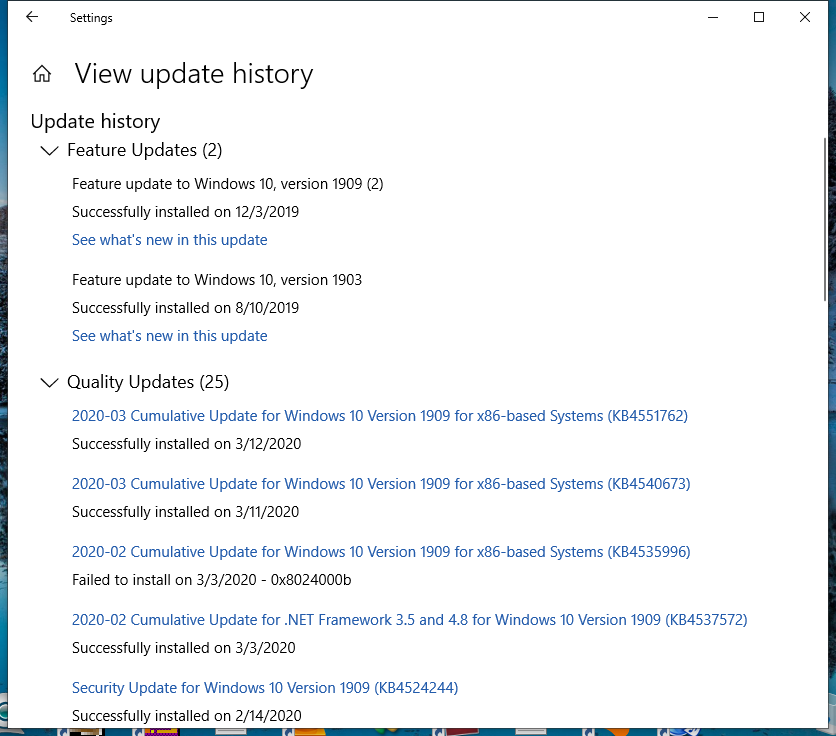Viewport: 836px width, 736px height.
Task: Minimize the Settings window
Action: [713, 18]
